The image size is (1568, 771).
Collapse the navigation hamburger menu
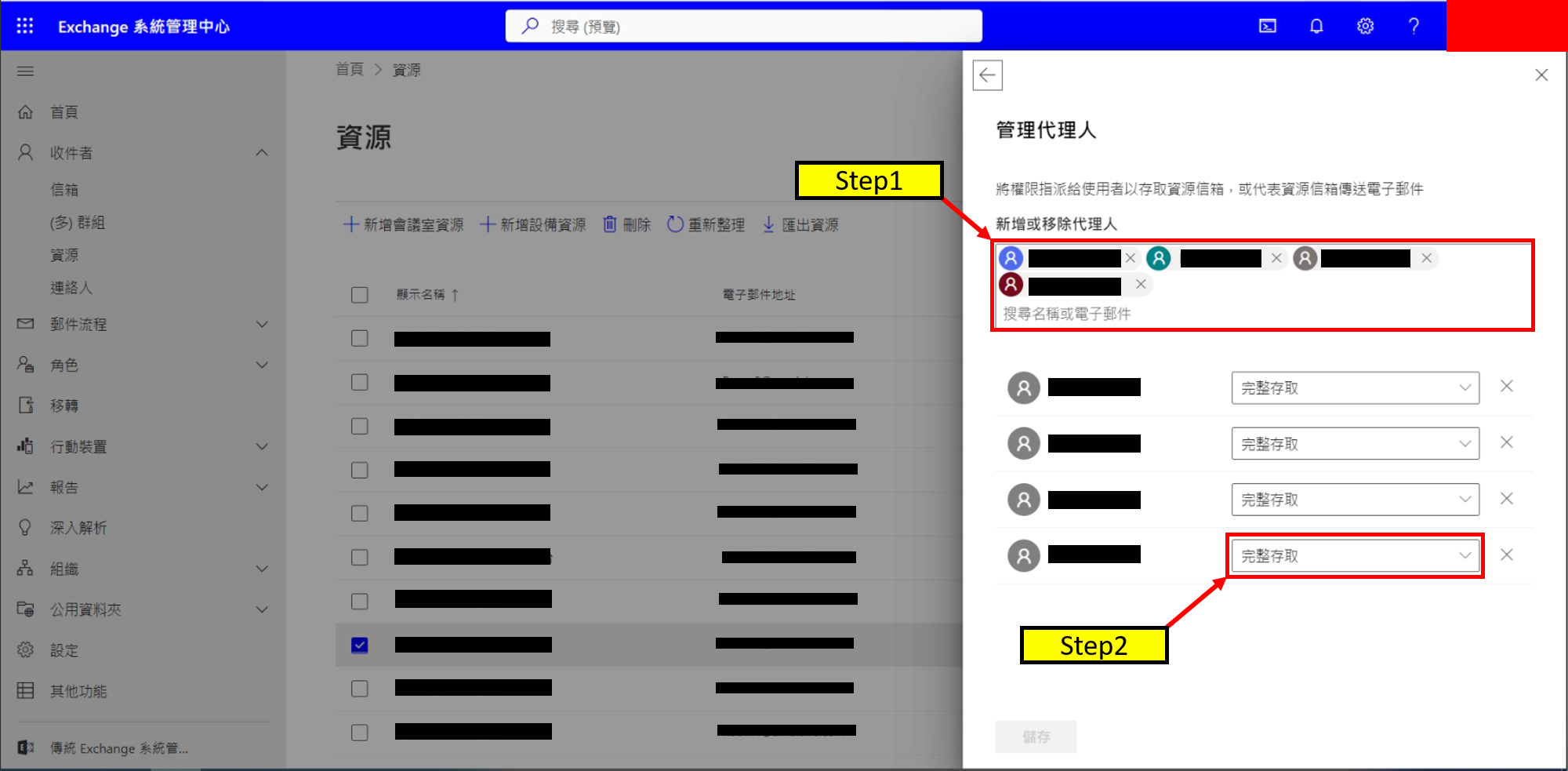coord(25,71)
